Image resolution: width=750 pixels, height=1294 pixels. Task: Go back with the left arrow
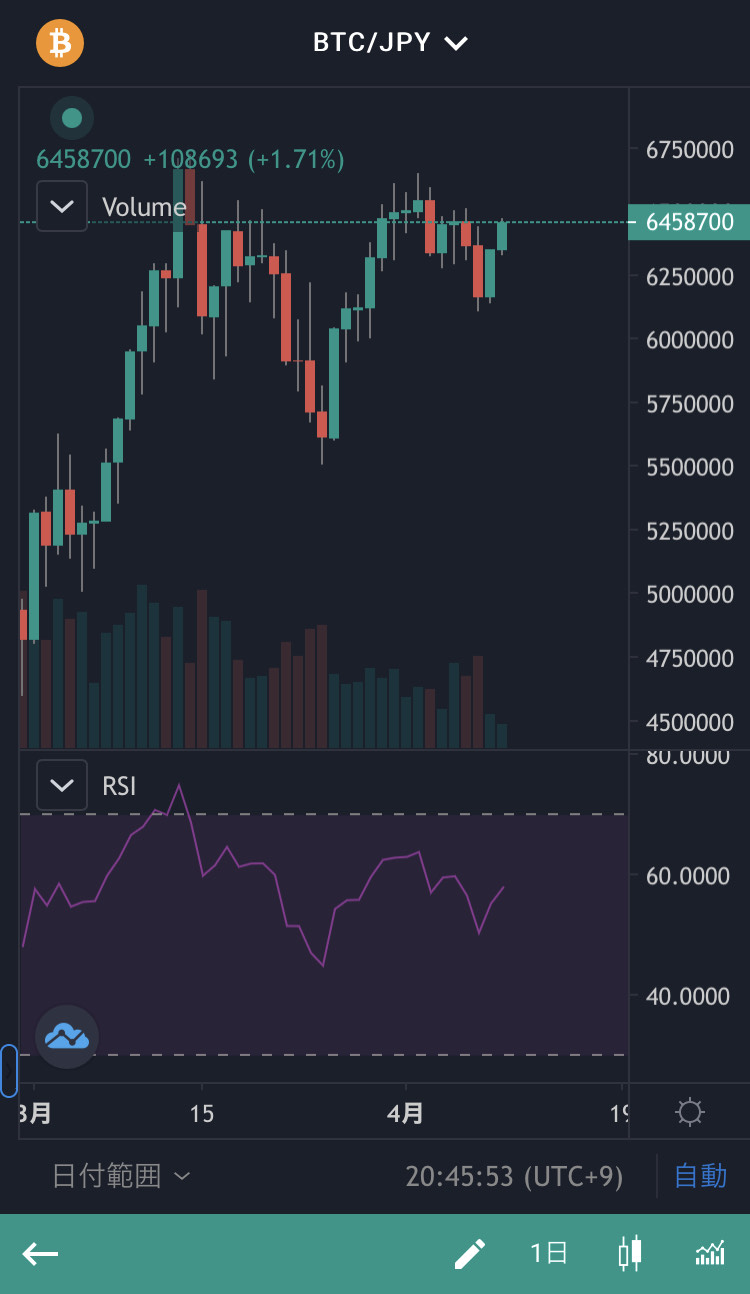[x=40, y=1254]
